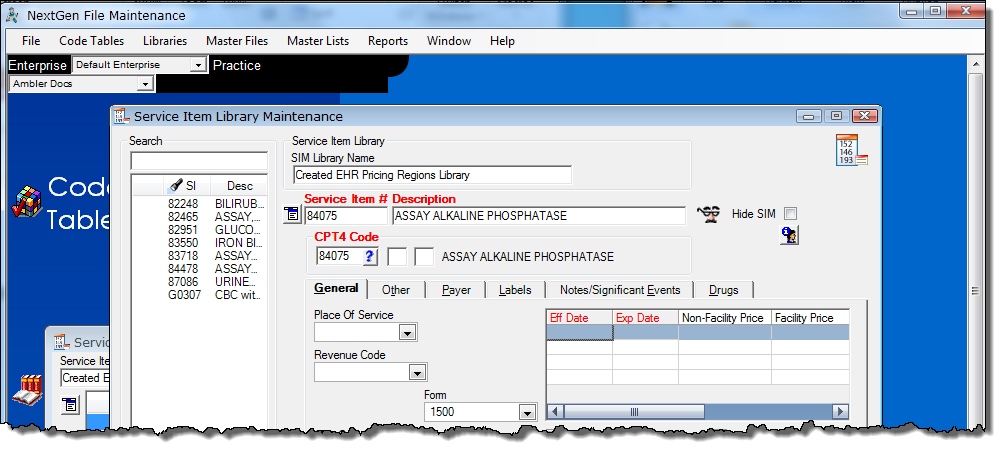Click the CPT4 Code blue question mark lookup
Viewport: 1002px width, 454px height.
click(x=370, y=256)
